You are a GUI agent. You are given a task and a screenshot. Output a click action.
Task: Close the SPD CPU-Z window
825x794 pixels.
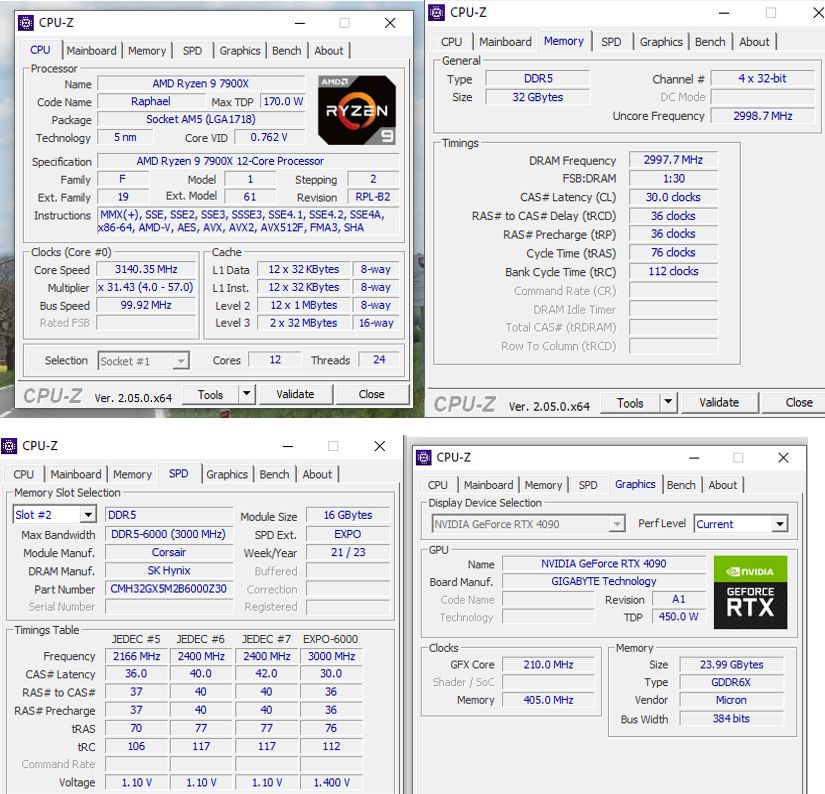(379, 446)
